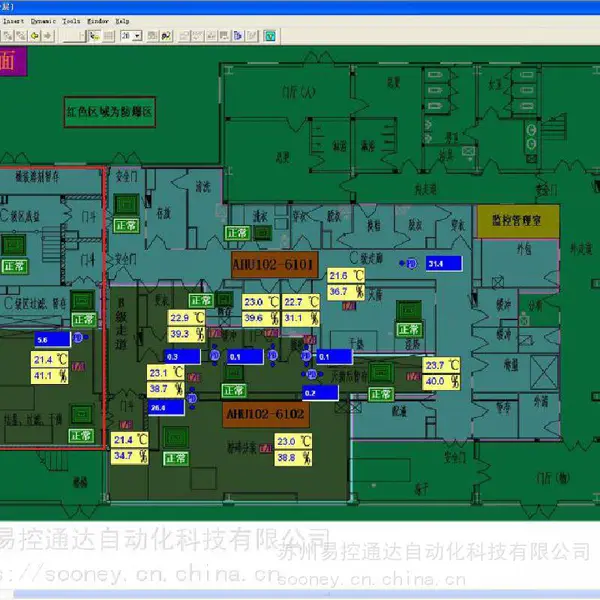
Task: Click the AHU102-6101 orange button
Action: click(274, 264)
